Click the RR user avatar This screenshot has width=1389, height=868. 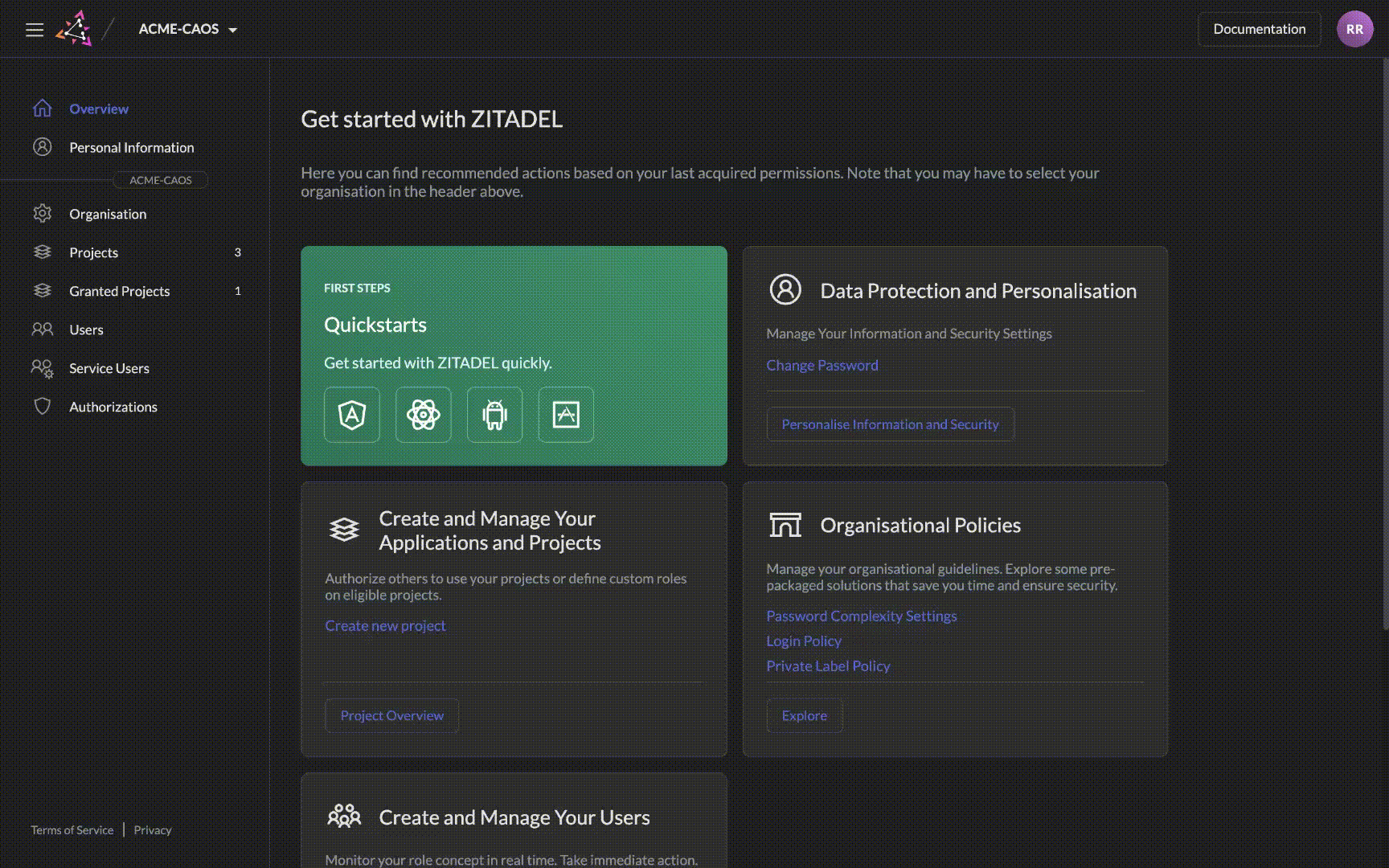coord(1354,29)
